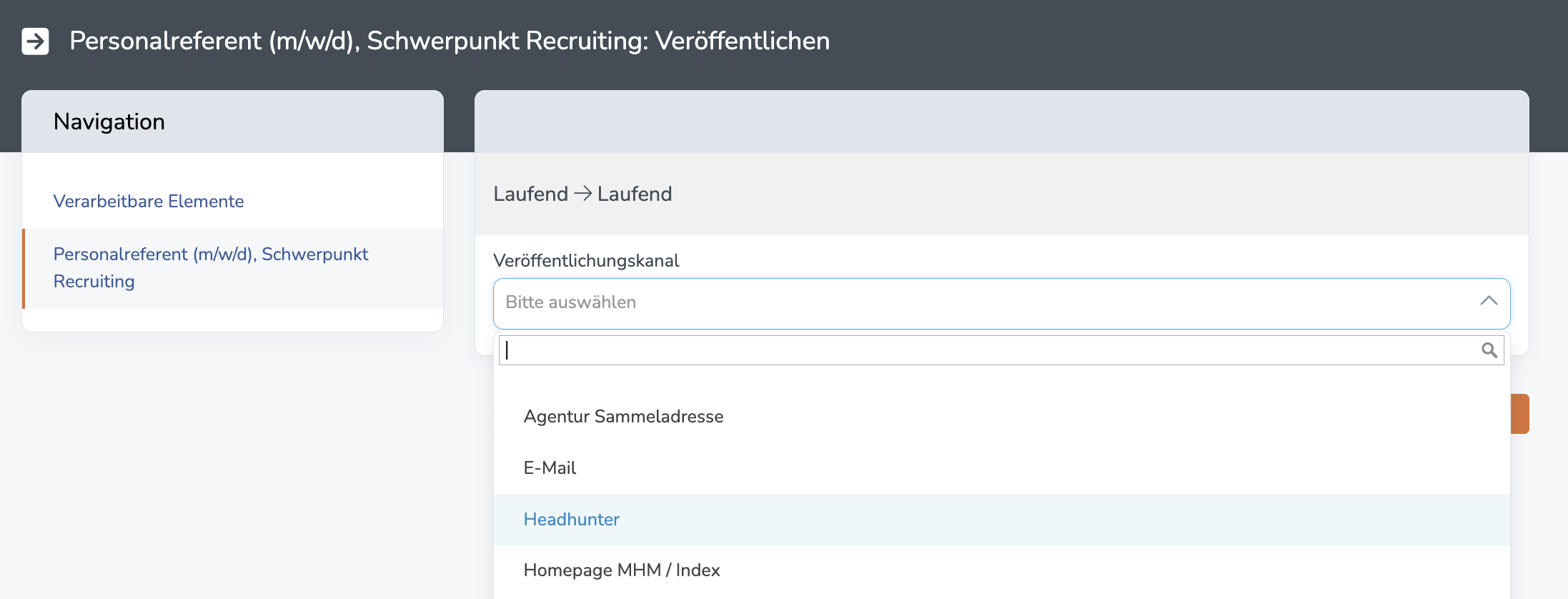
Task: Click the page title Personalreferent Veröffentlichen
Action: 450,41
